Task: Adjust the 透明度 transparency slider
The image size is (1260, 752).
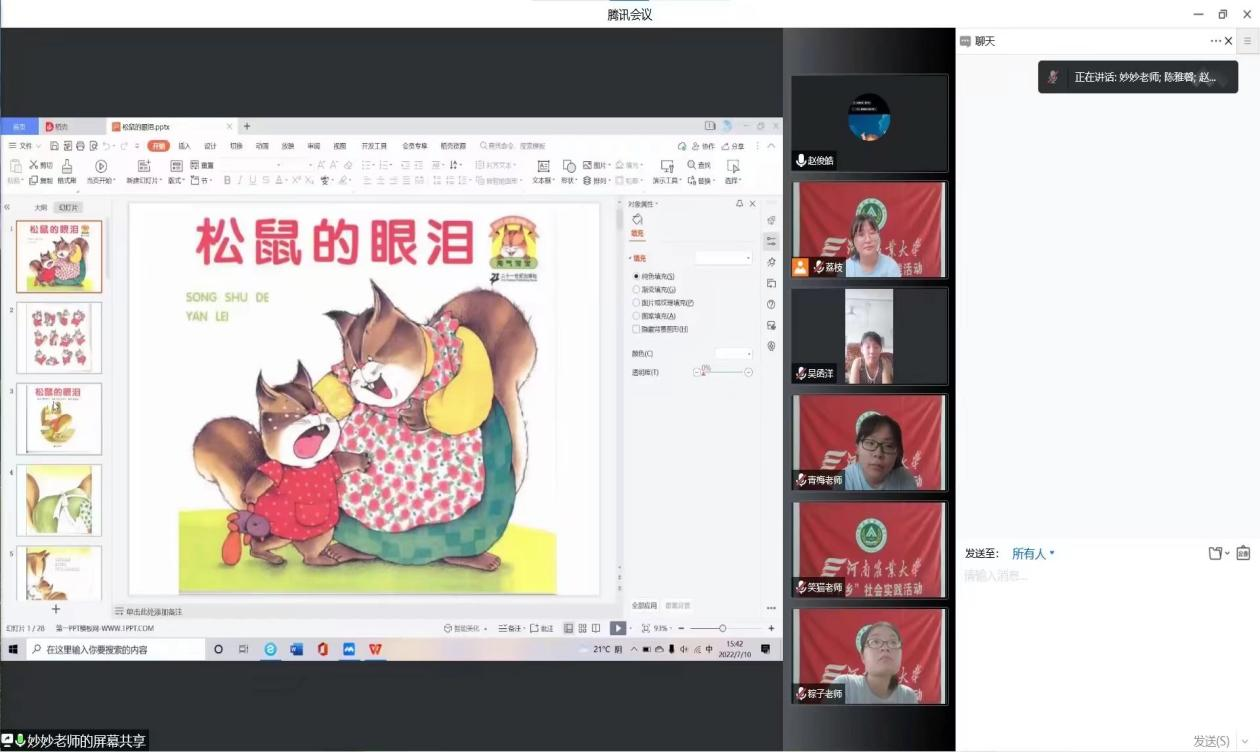Action: (704, 370)
